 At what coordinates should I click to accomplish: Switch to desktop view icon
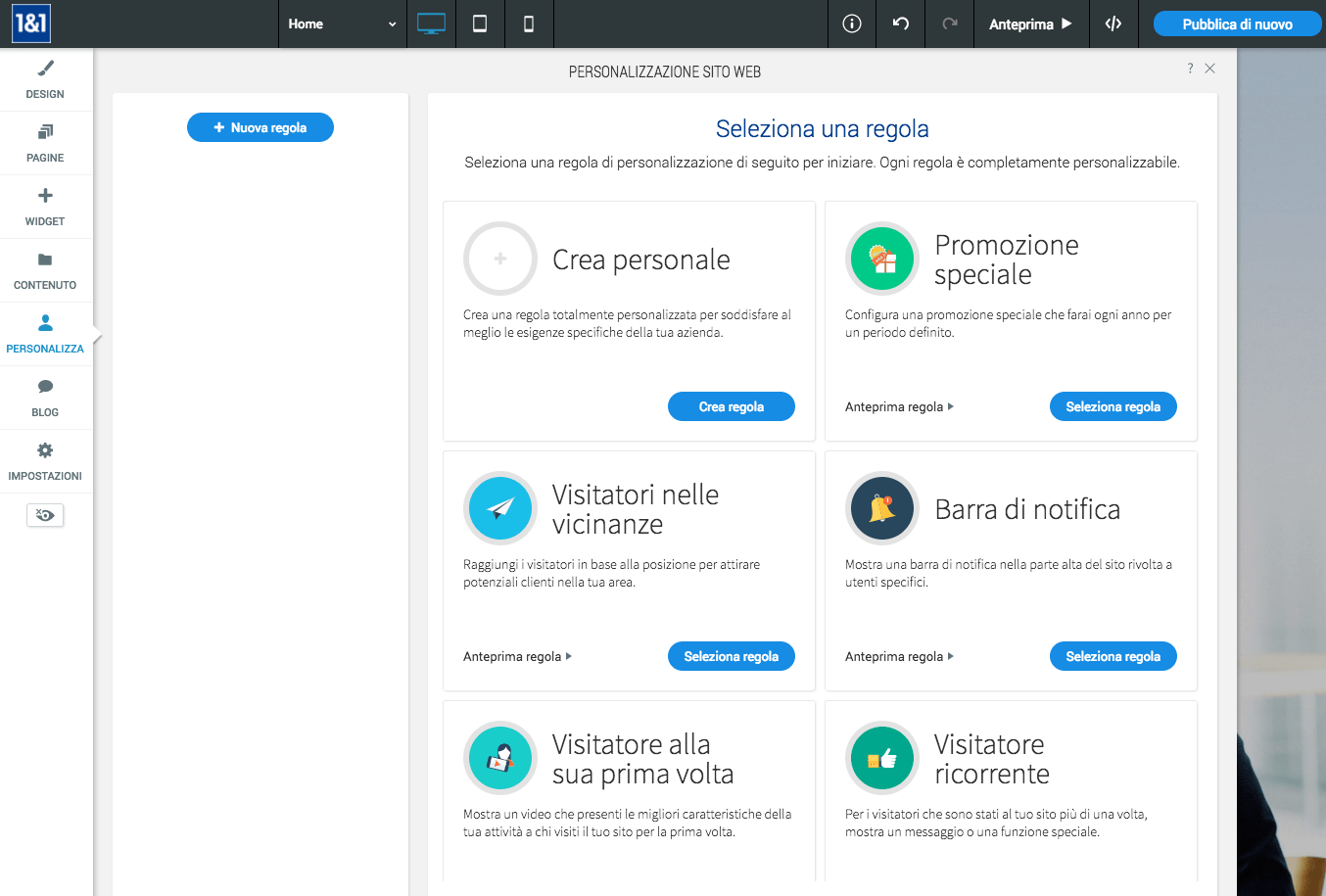click(x=431, y=24)
